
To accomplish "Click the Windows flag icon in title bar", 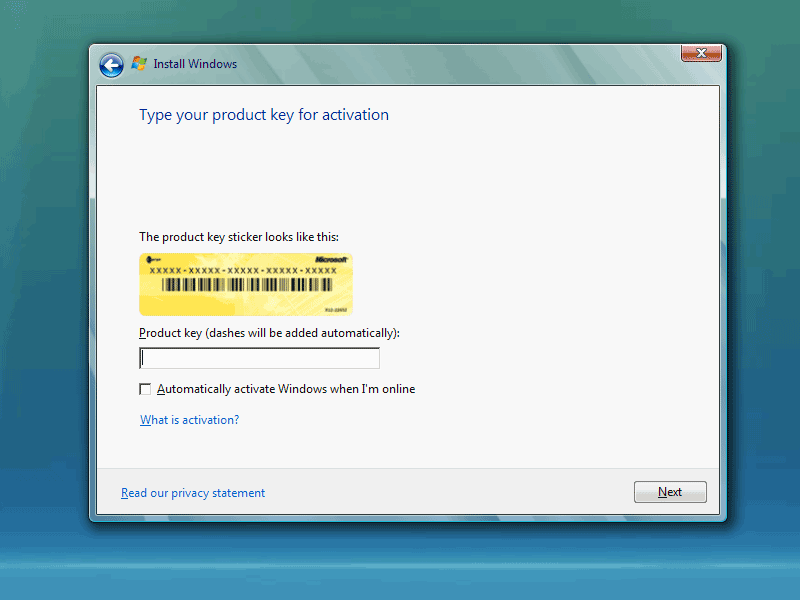I will tap(139, 63).
